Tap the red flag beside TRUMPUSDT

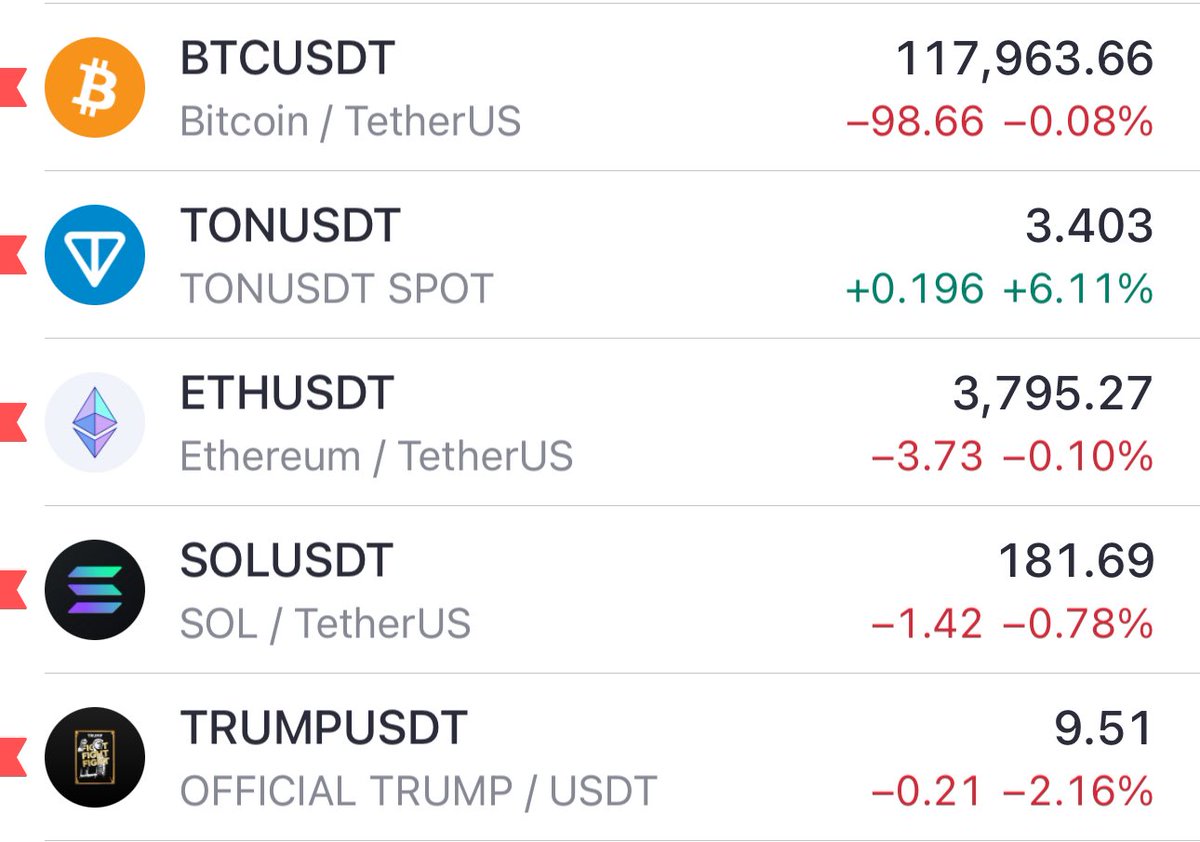(12, 757)
